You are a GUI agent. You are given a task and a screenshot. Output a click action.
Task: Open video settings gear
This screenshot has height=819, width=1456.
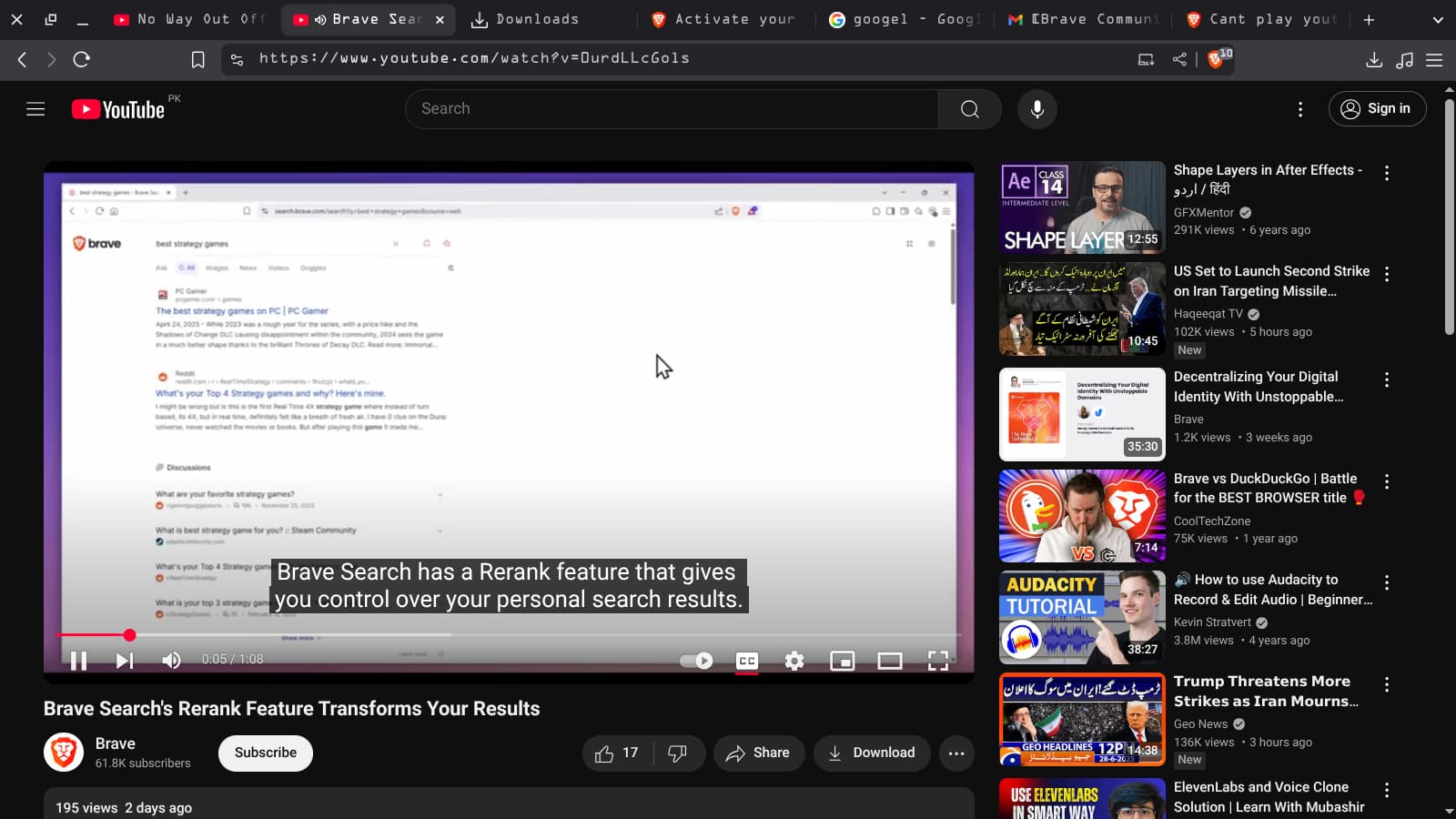pos(794,662)
